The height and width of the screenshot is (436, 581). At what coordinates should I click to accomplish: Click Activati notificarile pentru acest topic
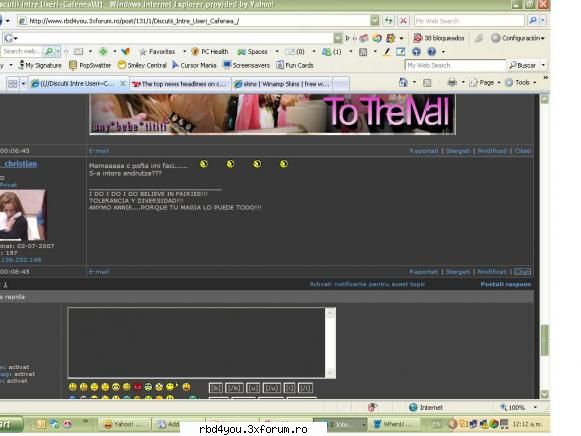367,284
